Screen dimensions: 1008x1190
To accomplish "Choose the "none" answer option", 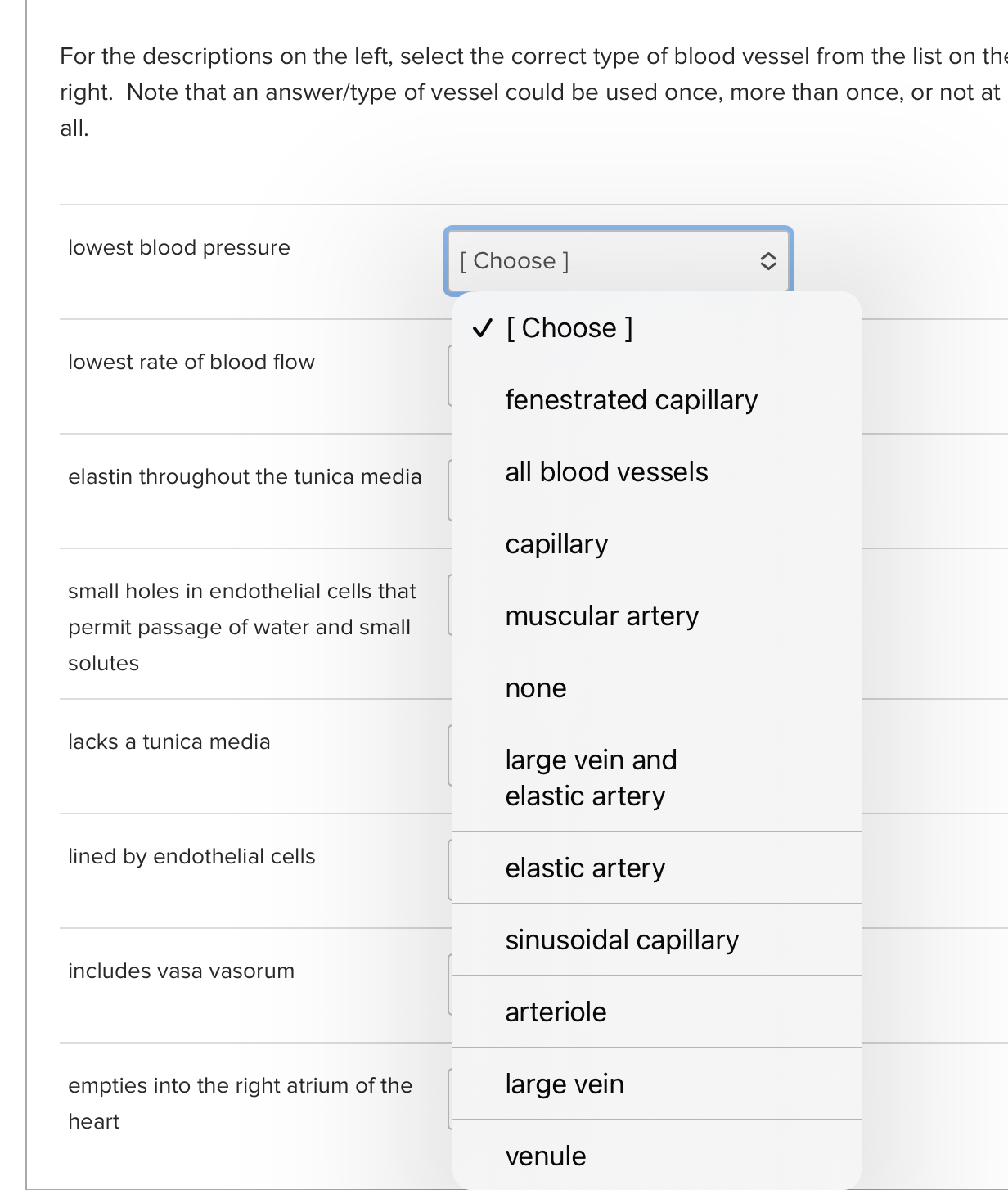I will tap(536, 687).
